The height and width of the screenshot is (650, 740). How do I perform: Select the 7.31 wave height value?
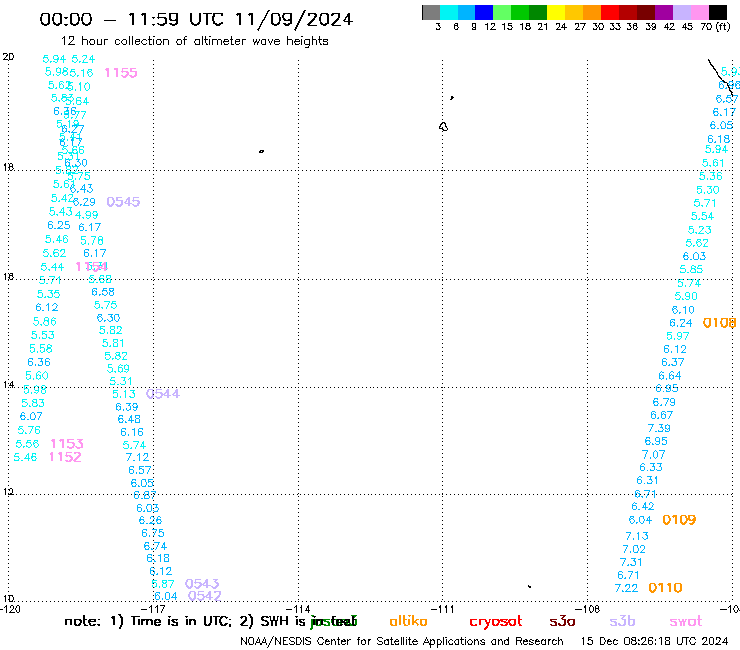[x=631, y=562]
